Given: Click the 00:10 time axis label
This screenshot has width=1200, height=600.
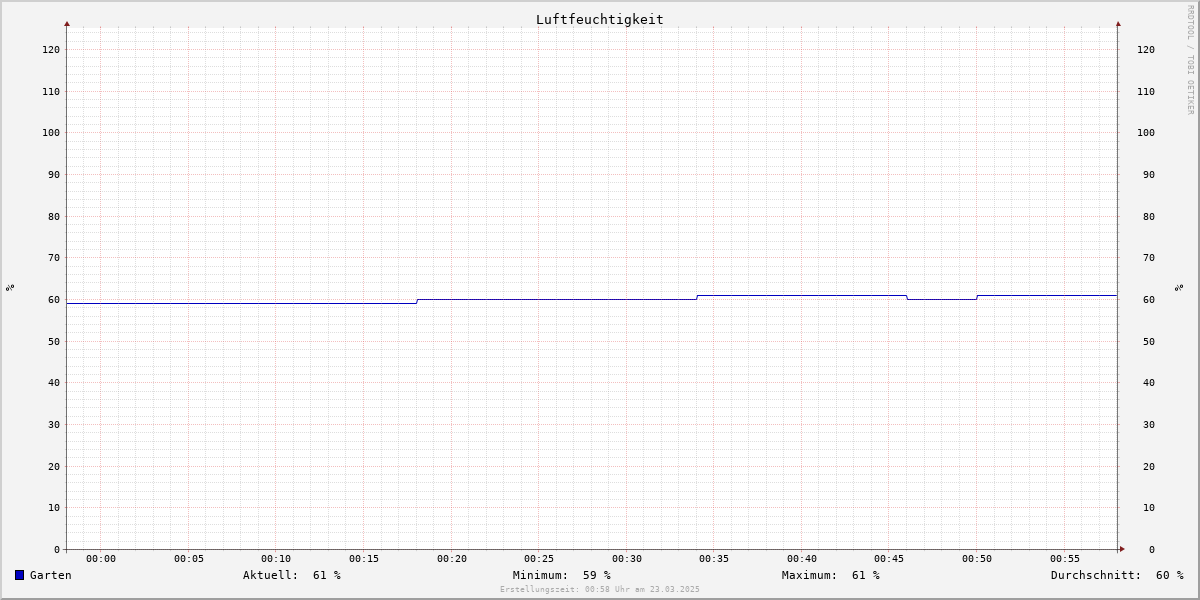Looking at the screenshot, I should (x=276, y=558).
